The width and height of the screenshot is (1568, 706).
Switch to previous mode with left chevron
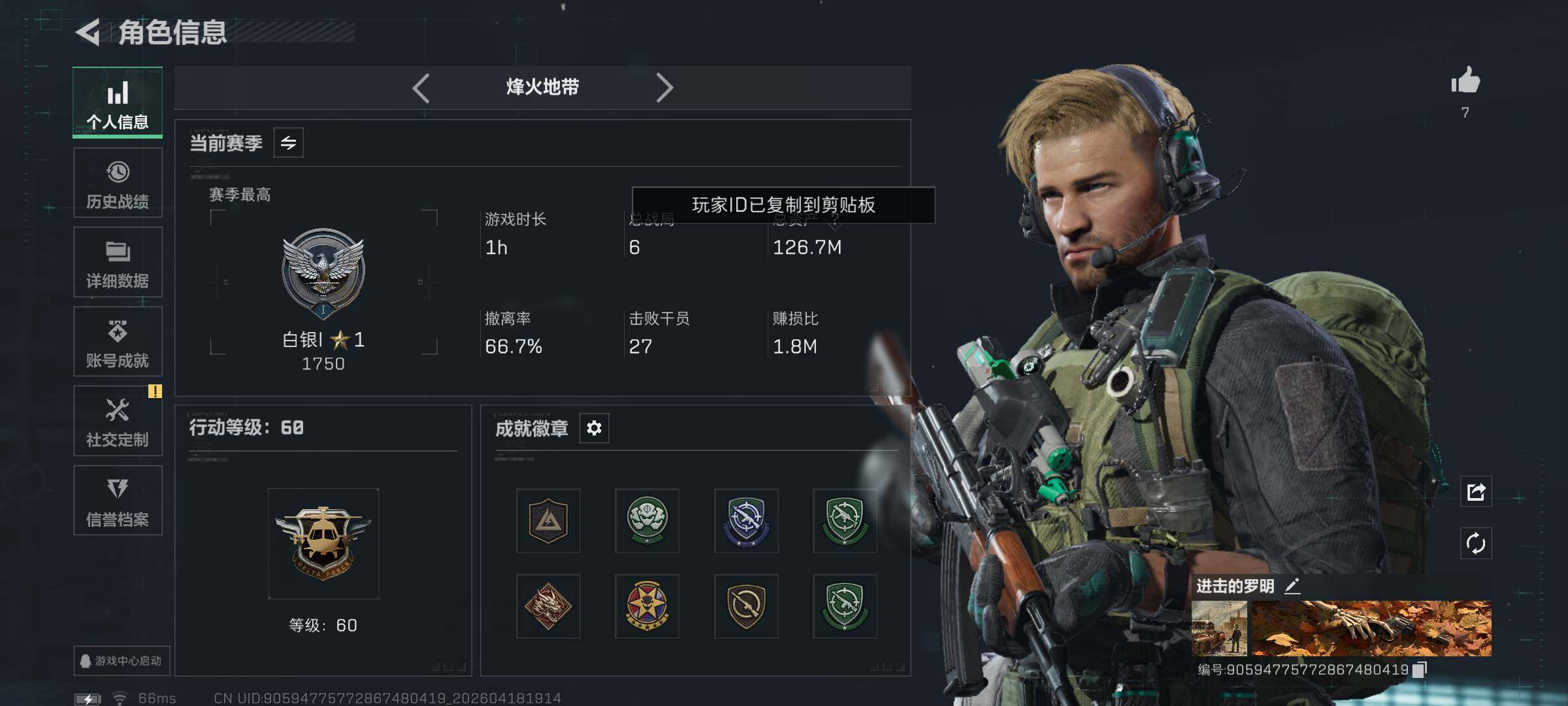[421, 88]
